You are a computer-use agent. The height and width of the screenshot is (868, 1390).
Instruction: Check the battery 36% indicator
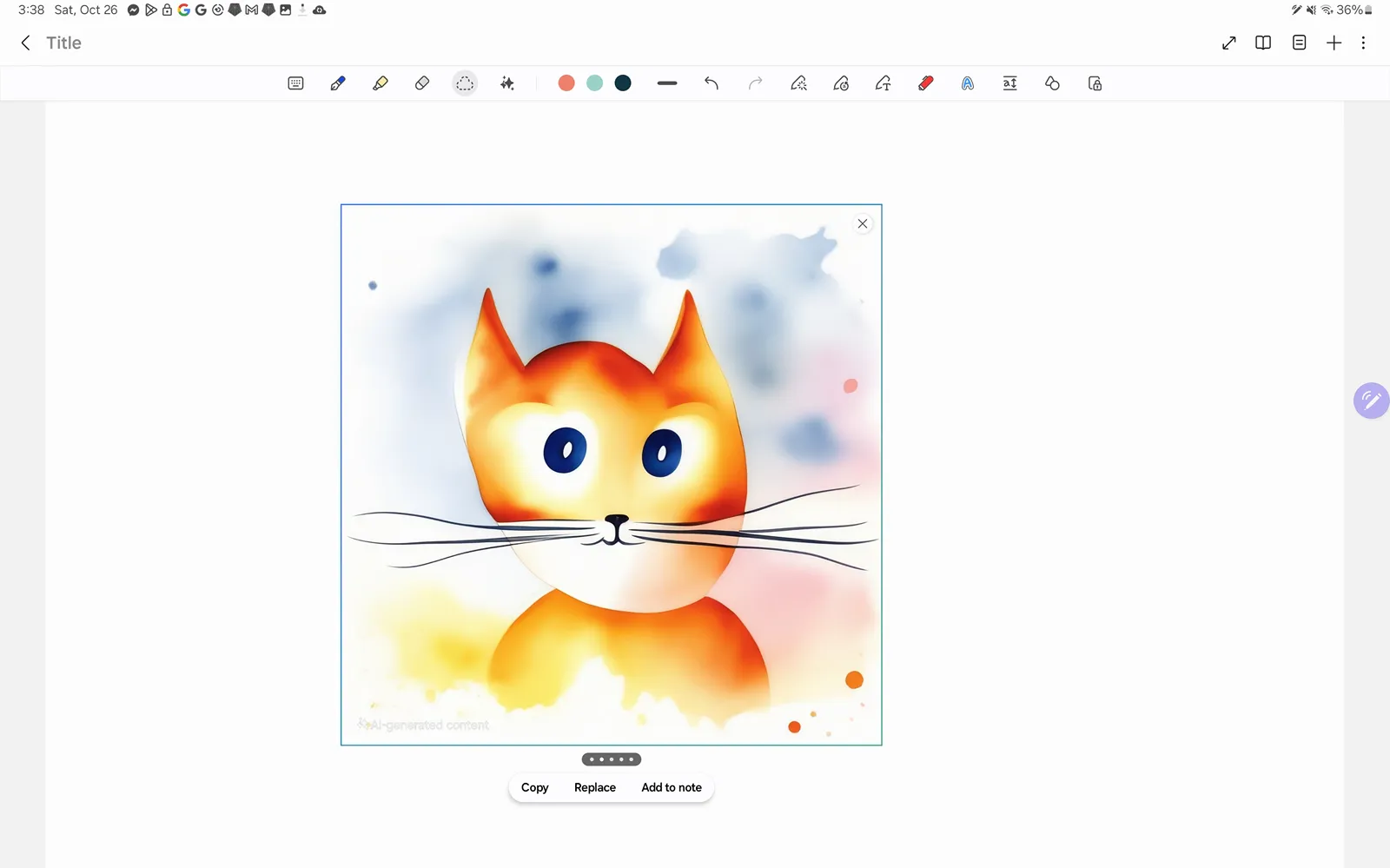pyautogui.click(x=1354, y=10)
